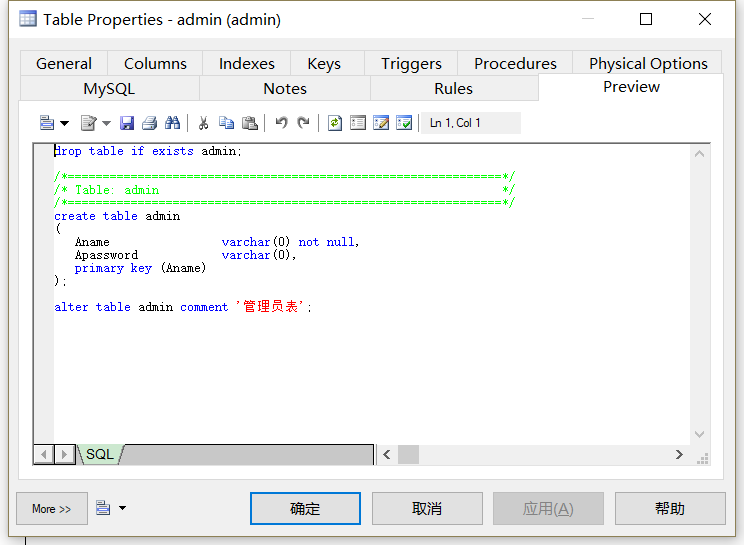Open the Indexes tab
744x545 pixels.
tap(247, 64)
